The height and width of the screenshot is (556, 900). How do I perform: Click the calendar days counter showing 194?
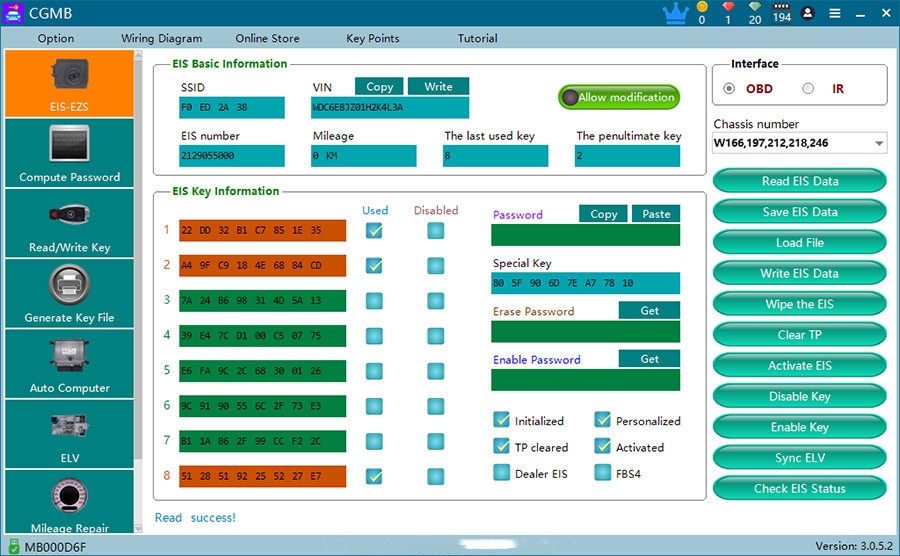coord(782,13)
